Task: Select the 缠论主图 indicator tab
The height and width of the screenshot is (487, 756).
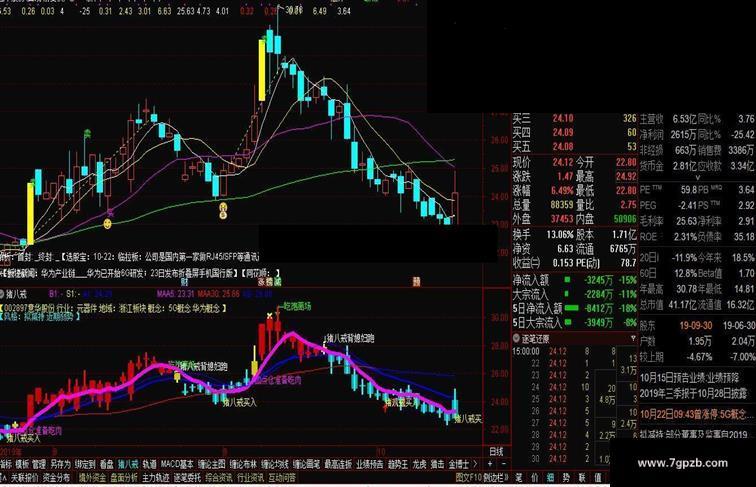Action: (211, 464)
